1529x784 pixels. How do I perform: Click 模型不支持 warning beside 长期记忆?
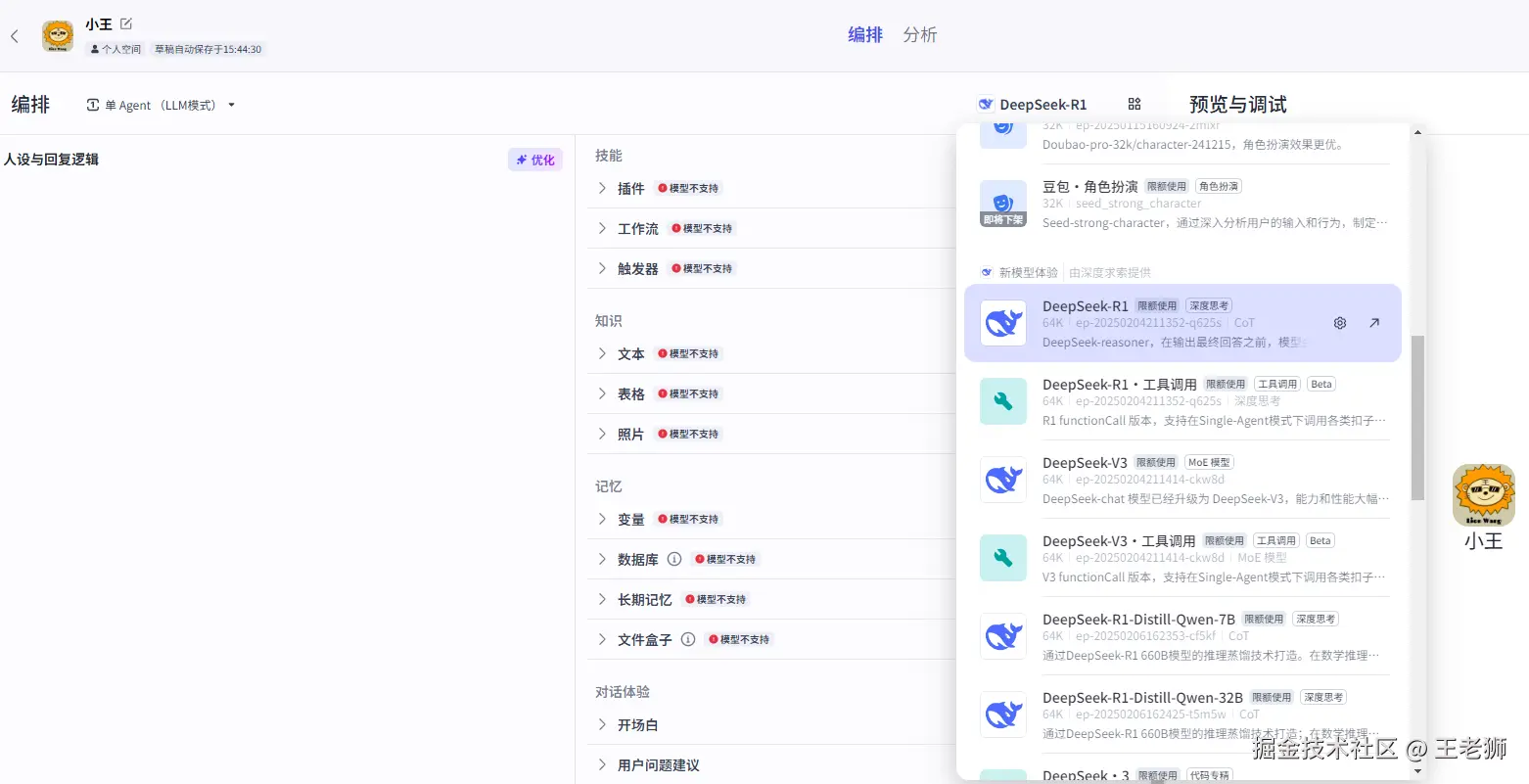coord(716,599)
